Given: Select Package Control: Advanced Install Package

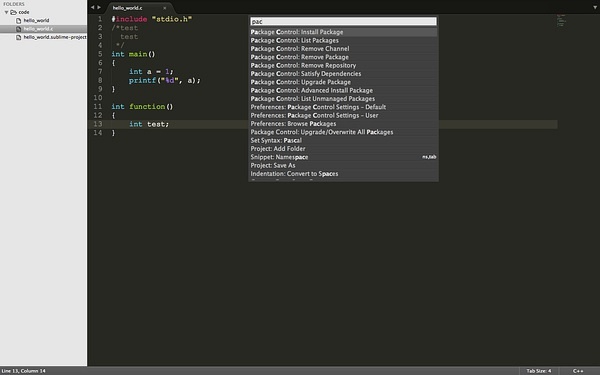Looking at the screenshot, I should pos(343,91).
